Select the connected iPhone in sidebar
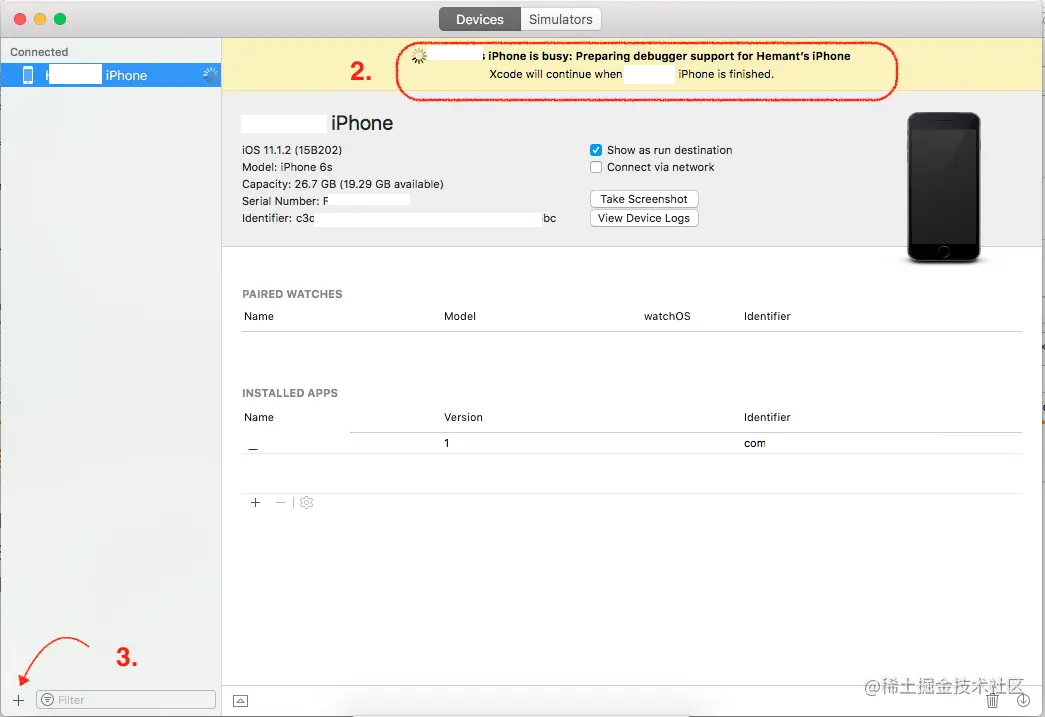The height and width of the screenshot is (717, 1045). click(111, 75)
